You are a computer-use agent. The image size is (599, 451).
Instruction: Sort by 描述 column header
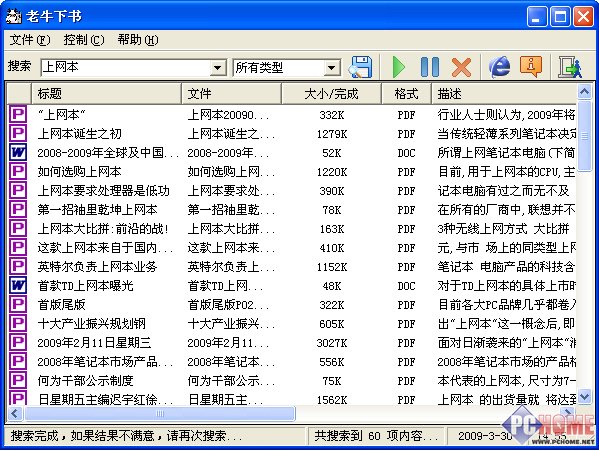coord(504,94)
